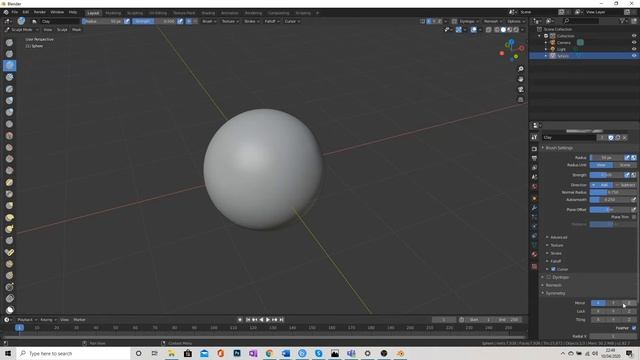Open the Stroke dropdown in header

coord(251,21)
